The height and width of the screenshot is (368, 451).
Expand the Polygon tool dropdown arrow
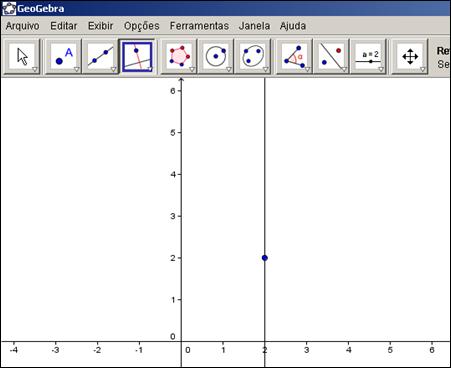(192, 69)
